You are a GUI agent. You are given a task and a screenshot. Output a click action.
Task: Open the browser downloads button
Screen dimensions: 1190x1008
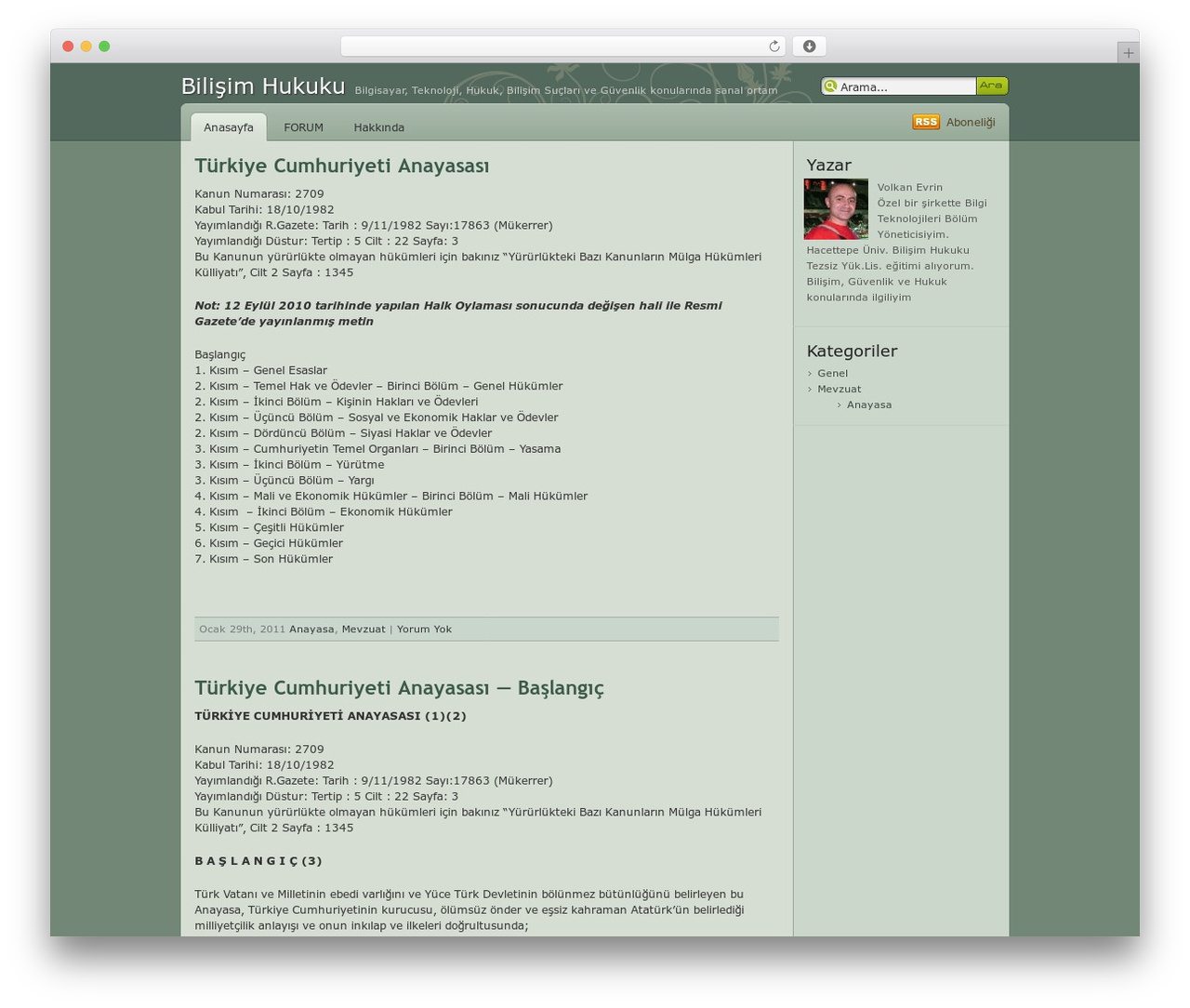click(809, 46)
